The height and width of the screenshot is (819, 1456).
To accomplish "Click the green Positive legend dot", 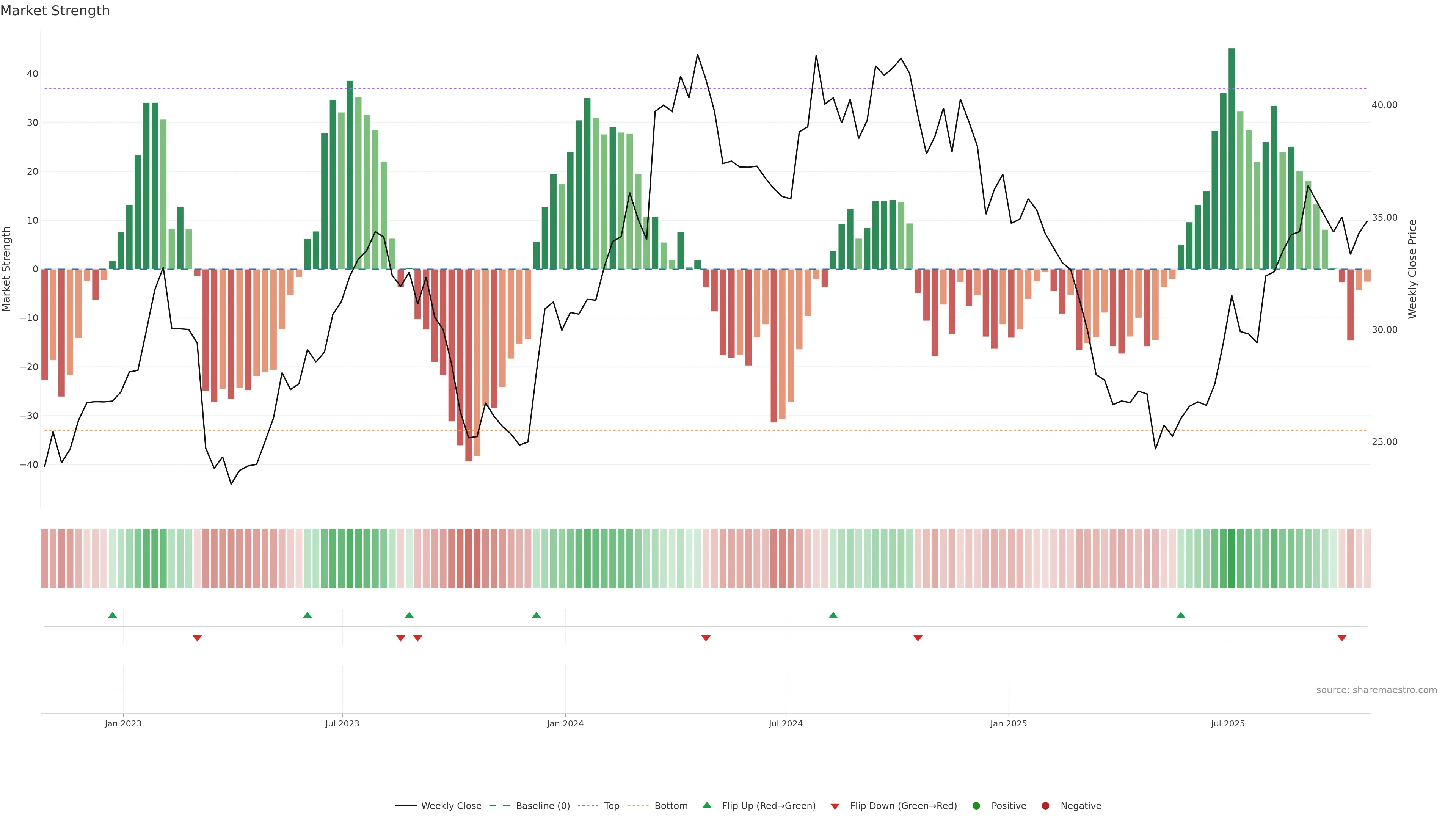I will 976,805.
